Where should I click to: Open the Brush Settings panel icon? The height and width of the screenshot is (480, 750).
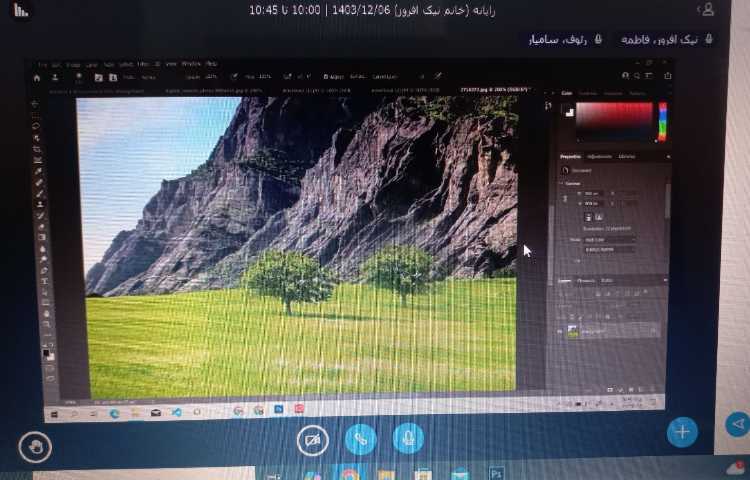click(98, 77)
